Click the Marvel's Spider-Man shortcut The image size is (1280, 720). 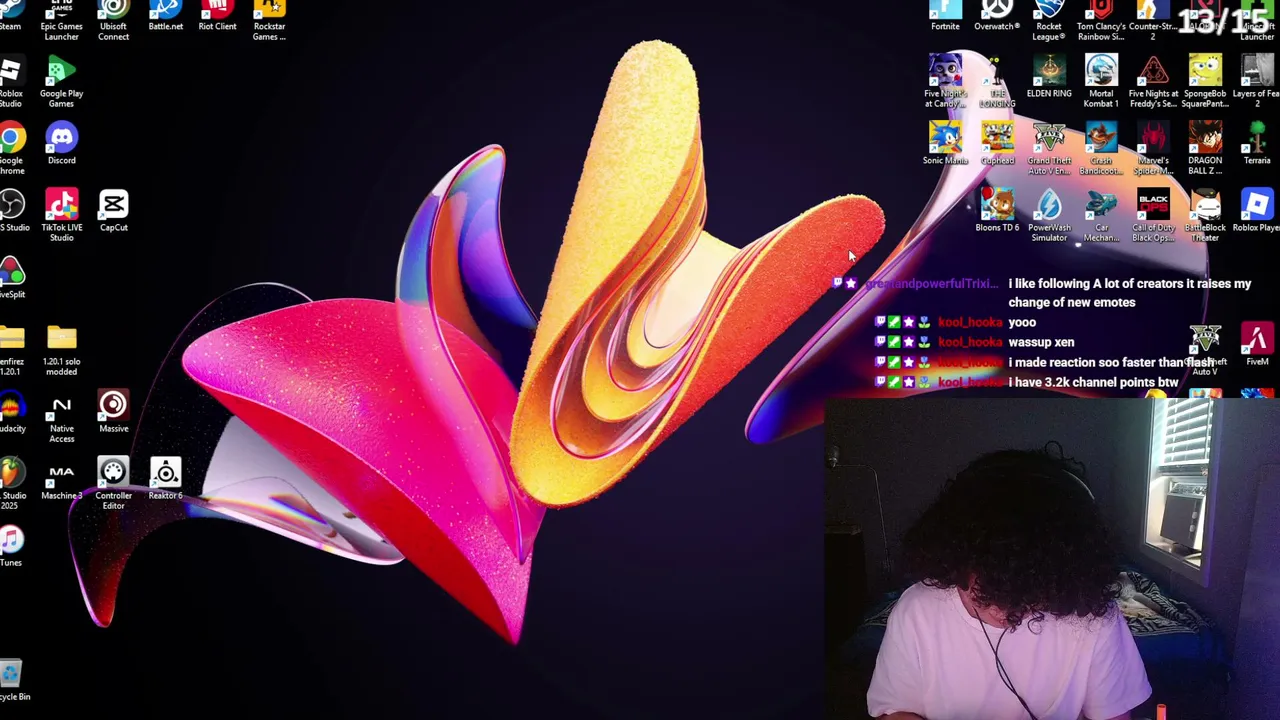coord(1153,150)
